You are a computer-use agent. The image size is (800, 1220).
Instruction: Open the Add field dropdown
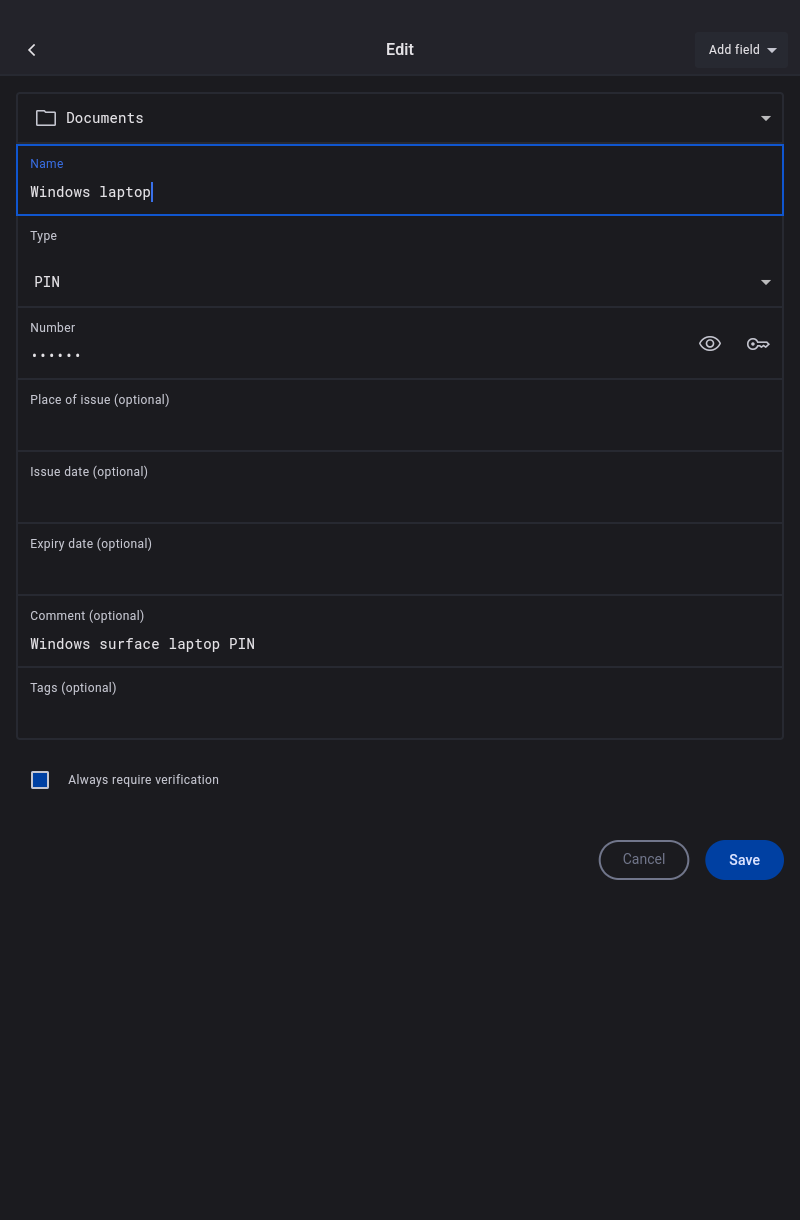coord(741,50)
